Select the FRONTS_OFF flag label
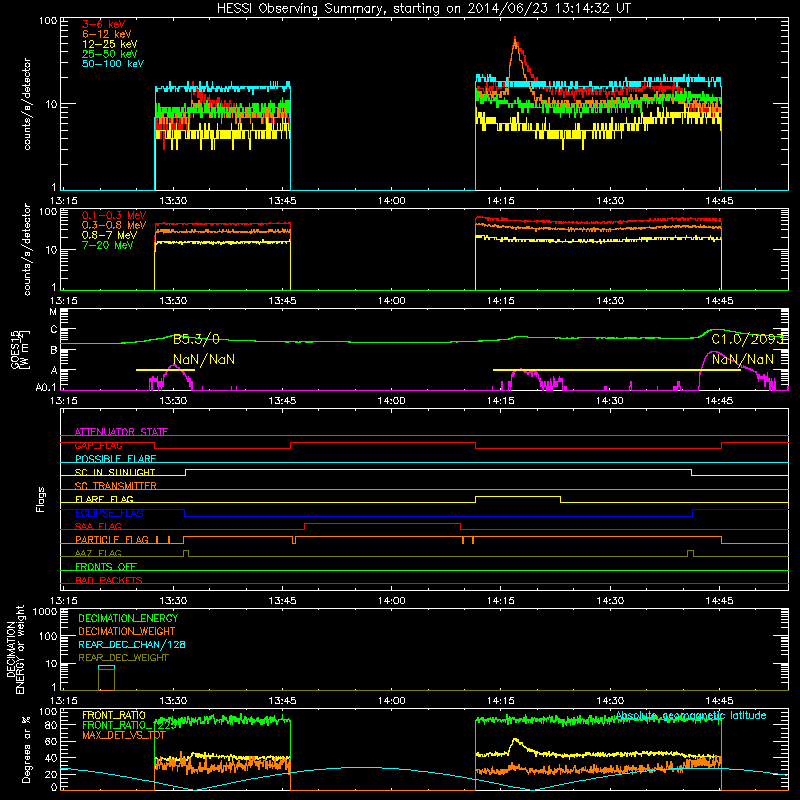The height and width of the screenshot is (800, 800). (106, 567)
